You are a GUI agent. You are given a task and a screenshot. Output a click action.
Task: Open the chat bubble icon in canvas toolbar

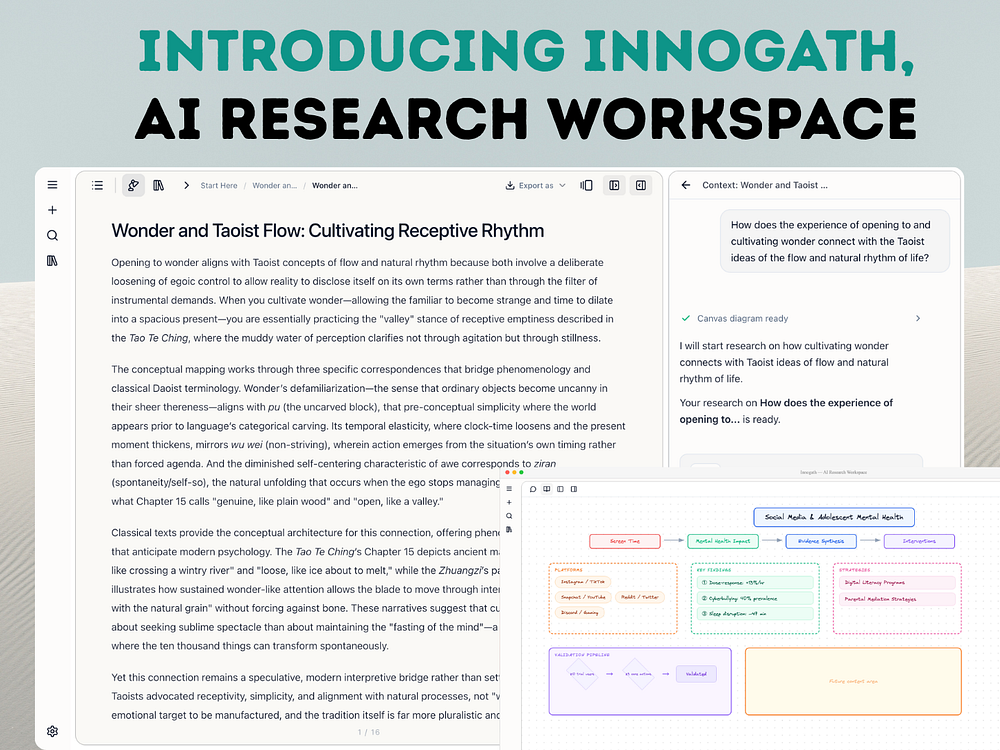(x=533, y=489)
